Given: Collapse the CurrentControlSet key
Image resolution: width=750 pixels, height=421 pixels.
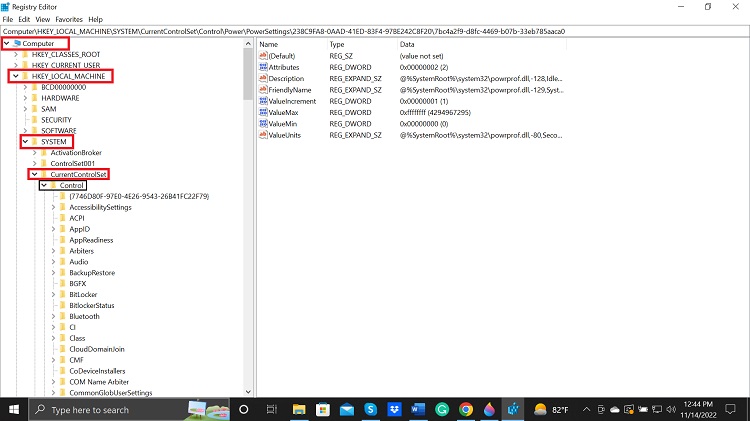Looking at the screenshot, I should (34, 175).
